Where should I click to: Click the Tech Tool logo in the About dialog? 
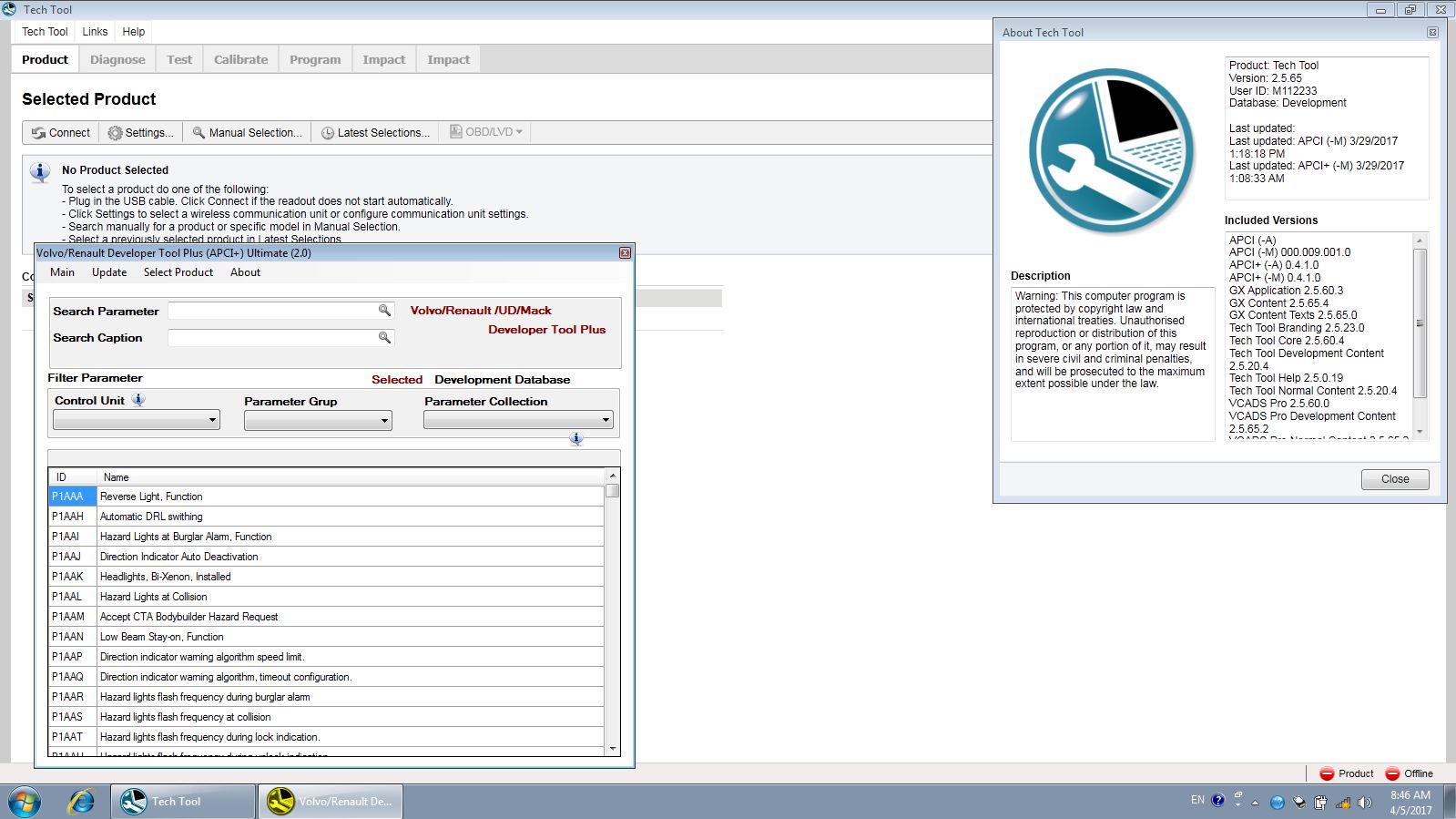(1111, 151)
